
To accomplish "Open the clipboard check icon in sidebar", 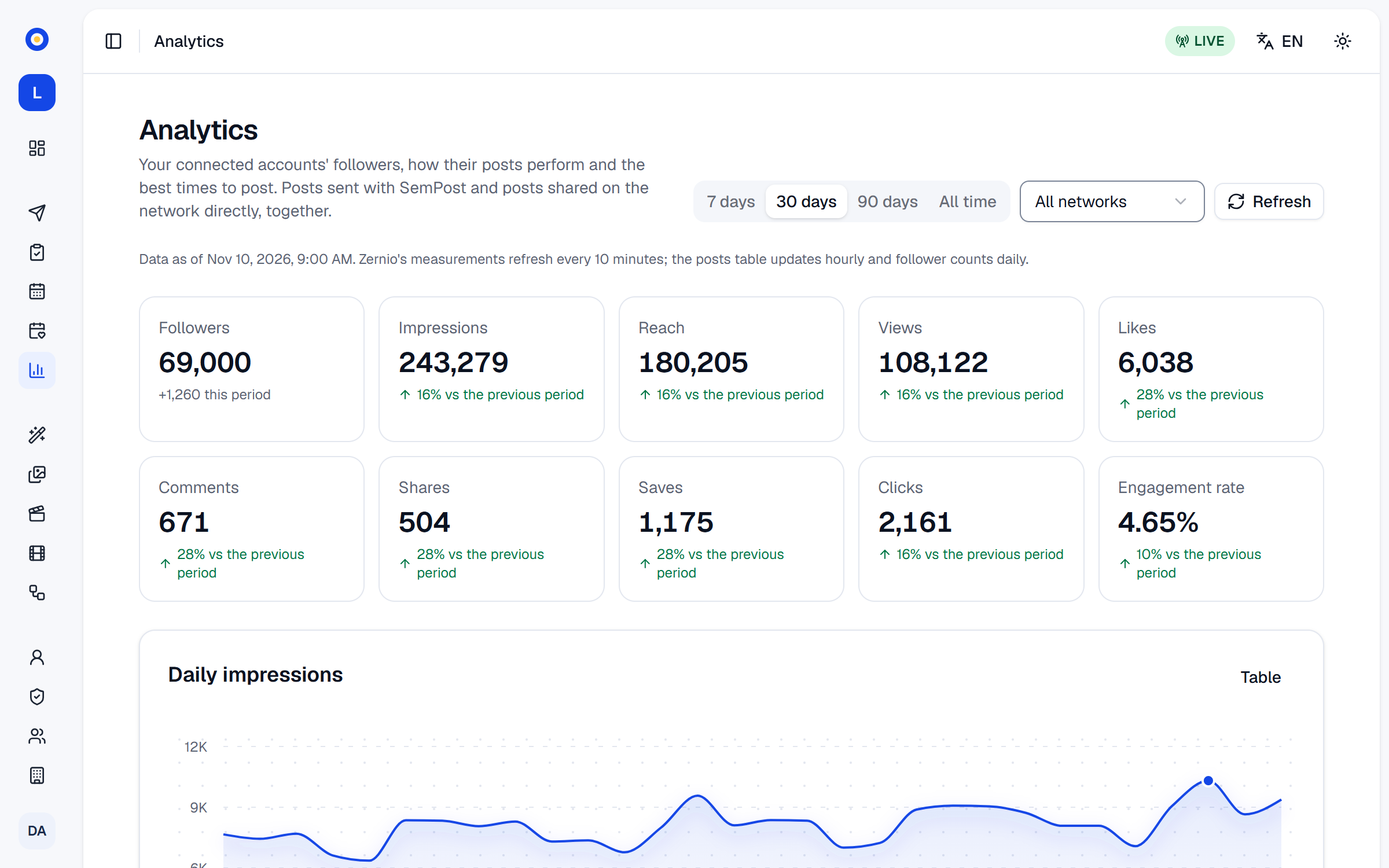I will pyautogui.click(x=37, y=252).
